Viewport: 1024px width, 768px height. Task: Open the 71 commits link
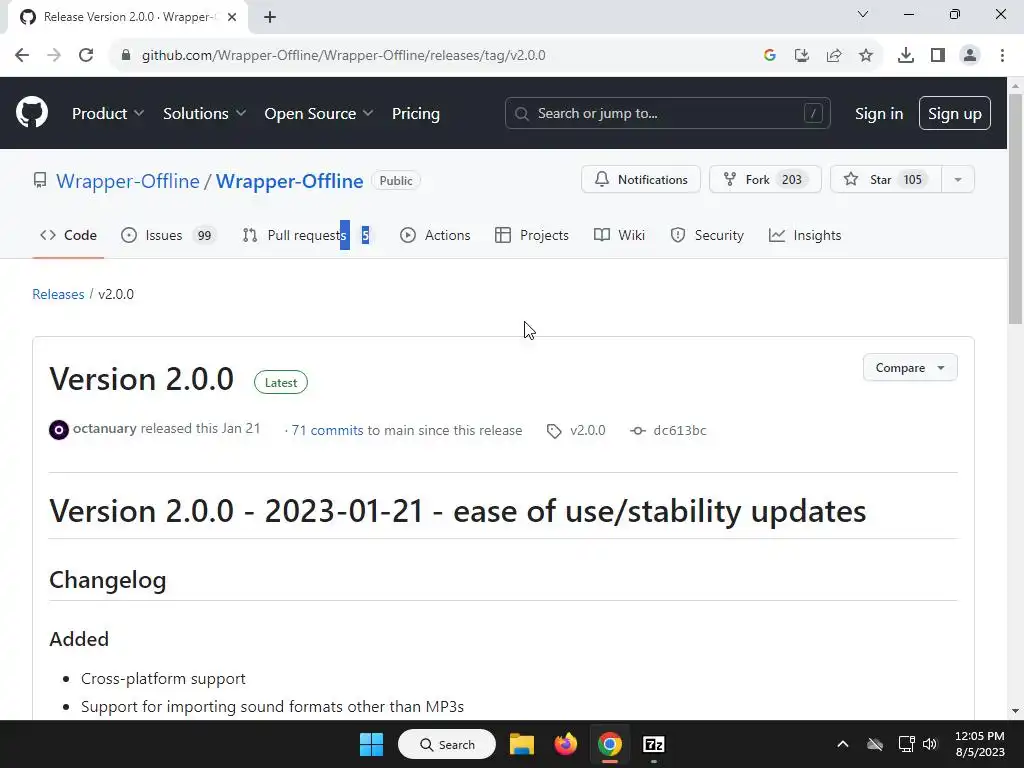point(327,430)
